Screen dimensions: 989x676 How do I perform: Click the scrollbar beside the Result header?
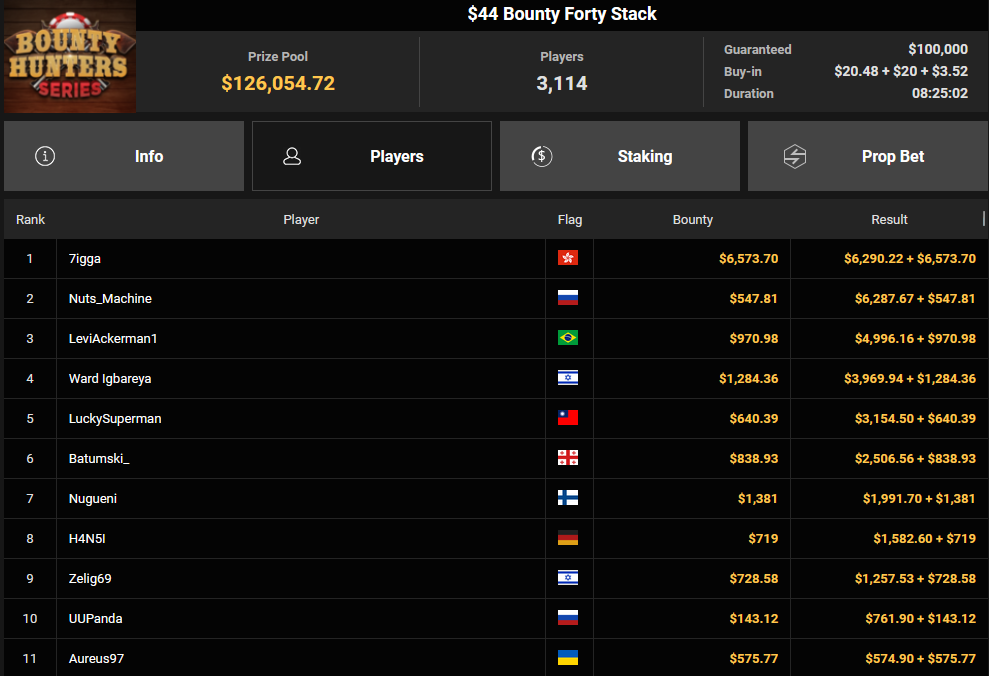(983, 218)
